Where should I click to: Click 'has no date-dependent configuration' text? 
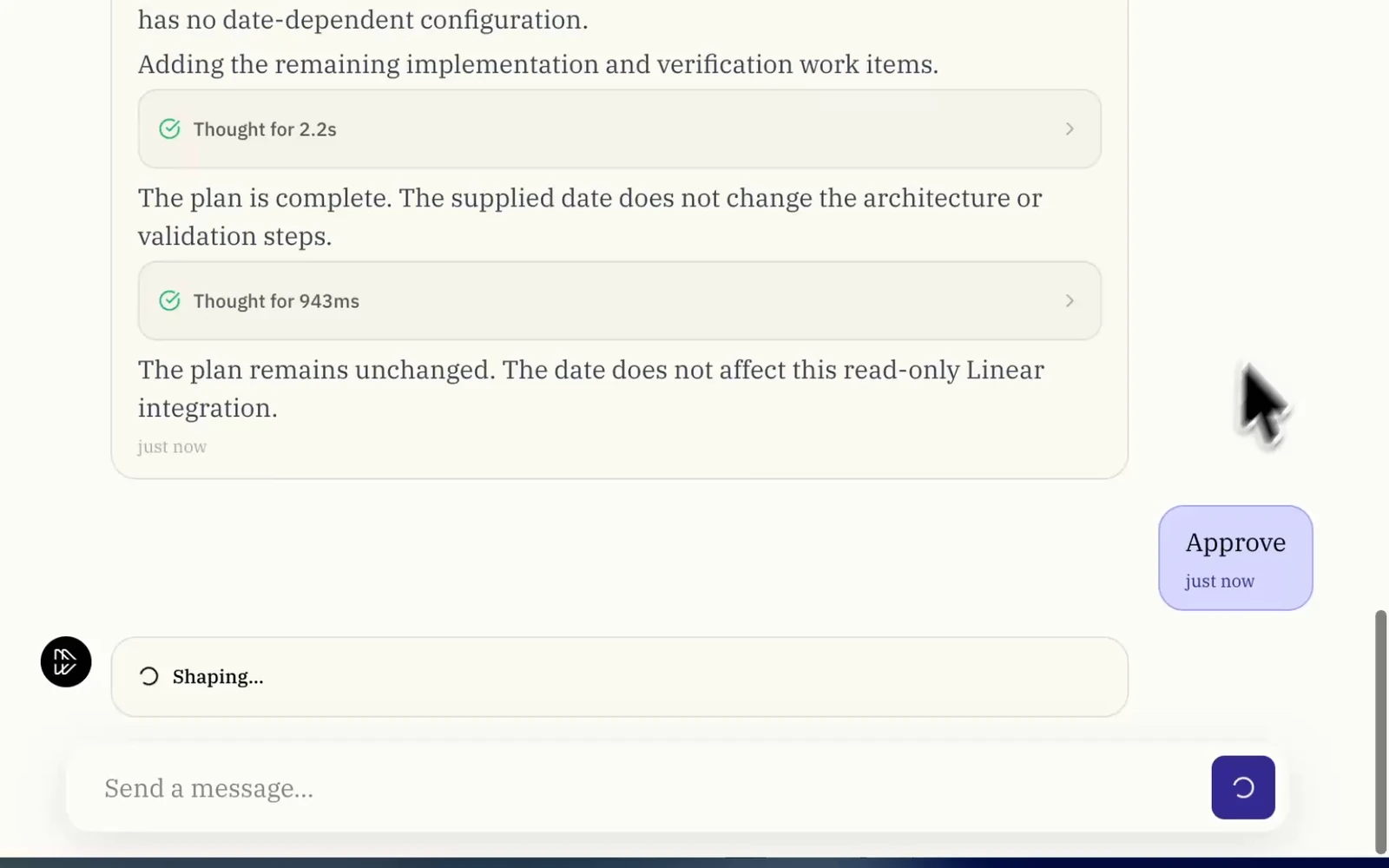pos(363,20)
